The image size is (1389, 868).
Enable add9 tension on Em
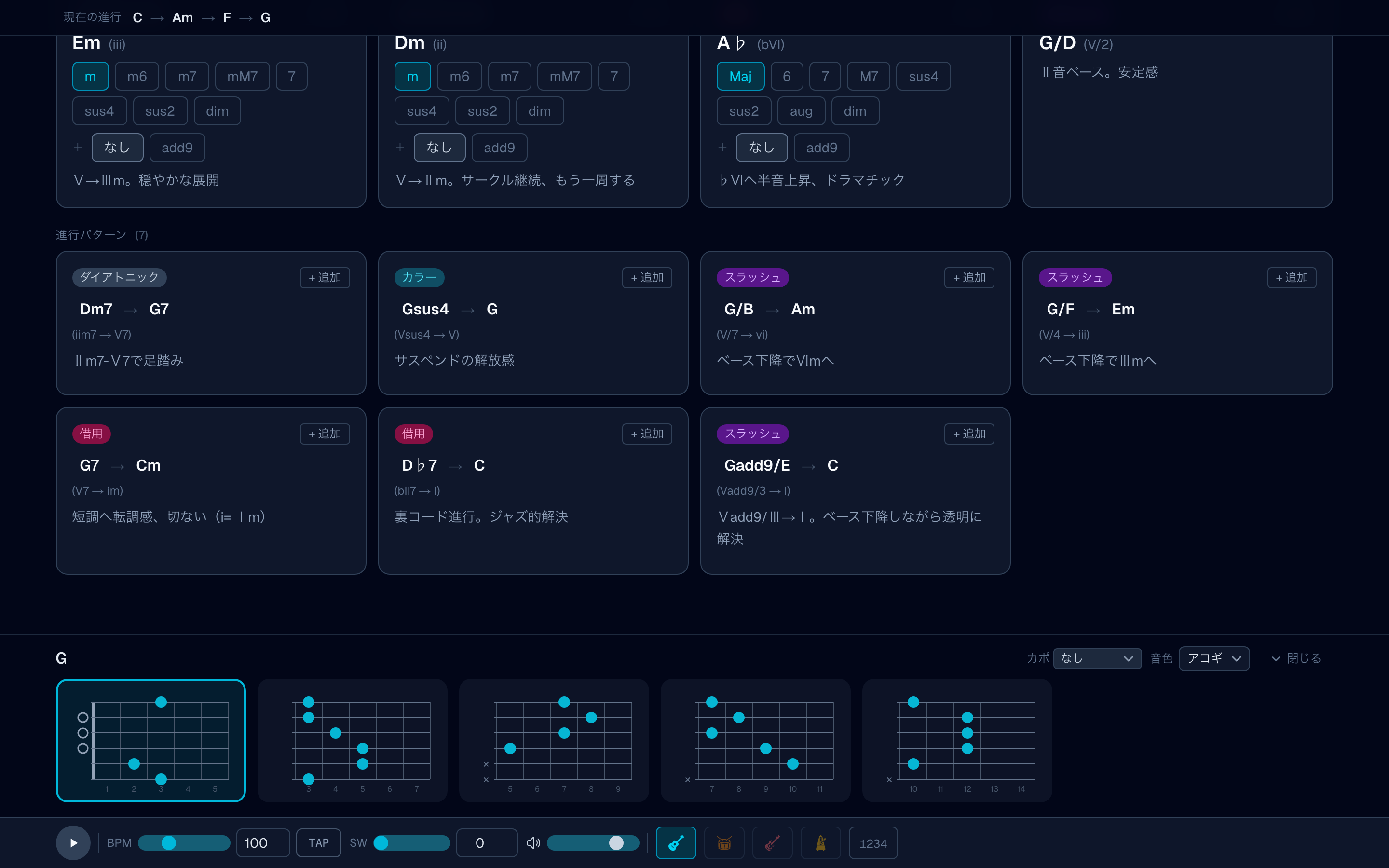177,148
